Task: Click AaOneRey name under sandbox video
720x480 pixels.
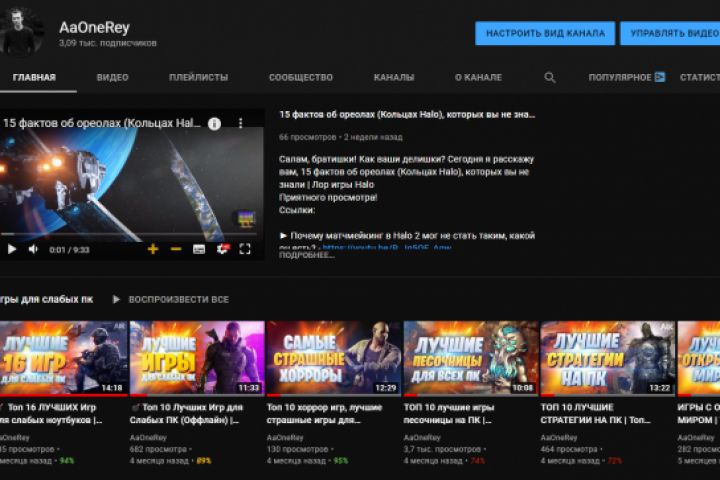Action: coord(422,438)
